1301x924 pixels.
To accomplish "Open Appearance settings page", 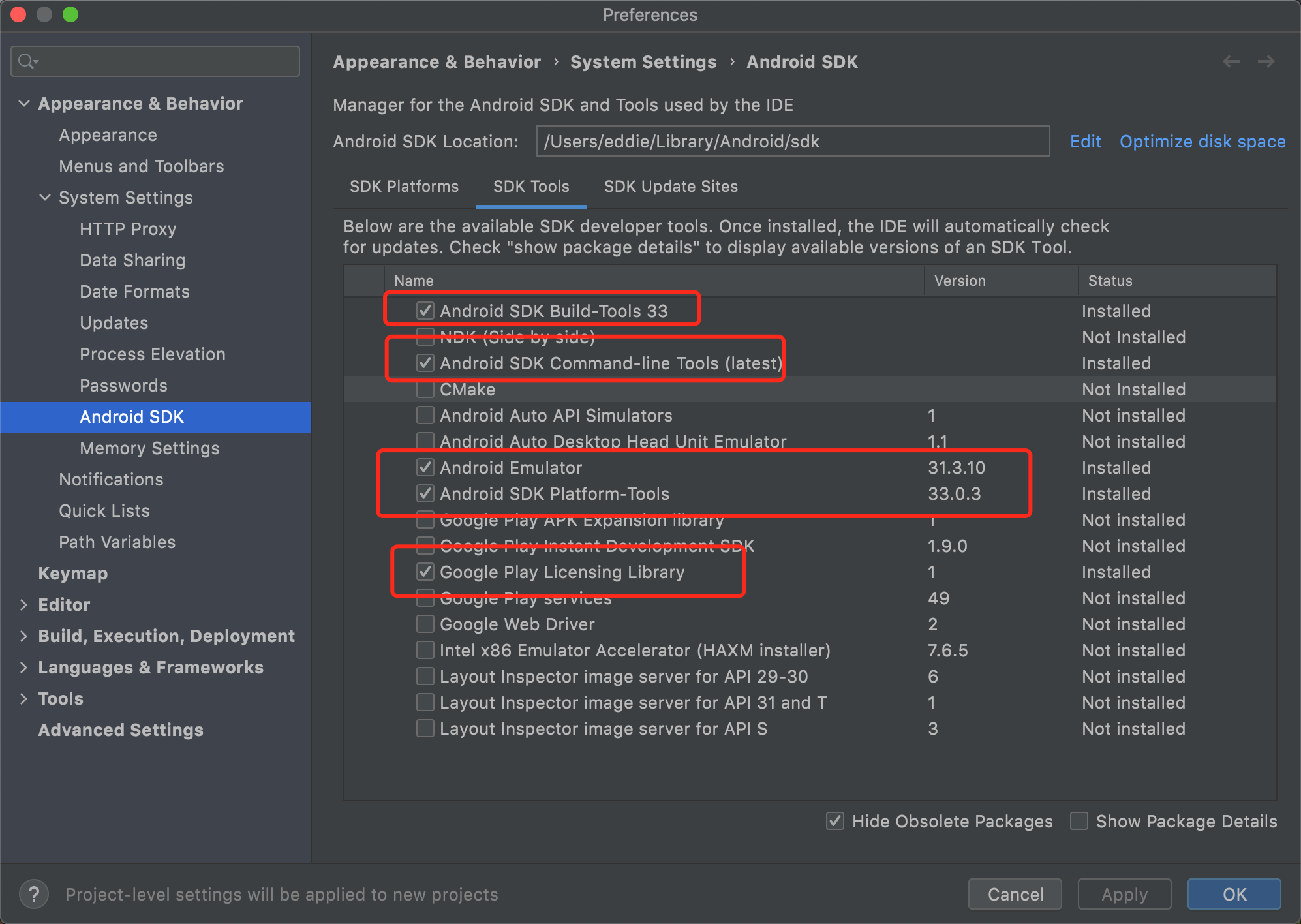I will pos(108,135).
